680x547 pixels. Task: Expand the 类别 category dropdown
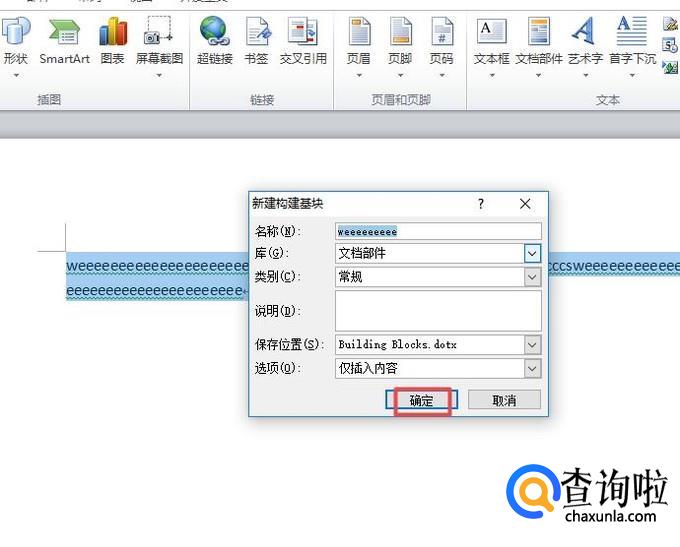(533, 277)
